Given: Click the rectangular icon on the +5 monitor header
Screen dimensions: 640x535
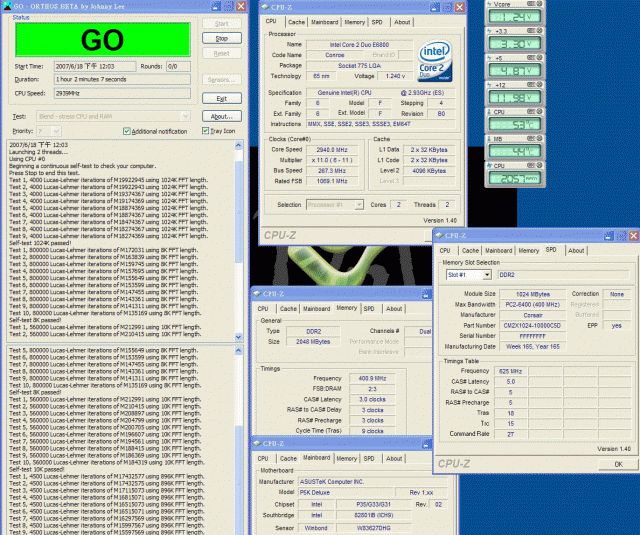Looking at the screenshot, I should tap(531, 58).
